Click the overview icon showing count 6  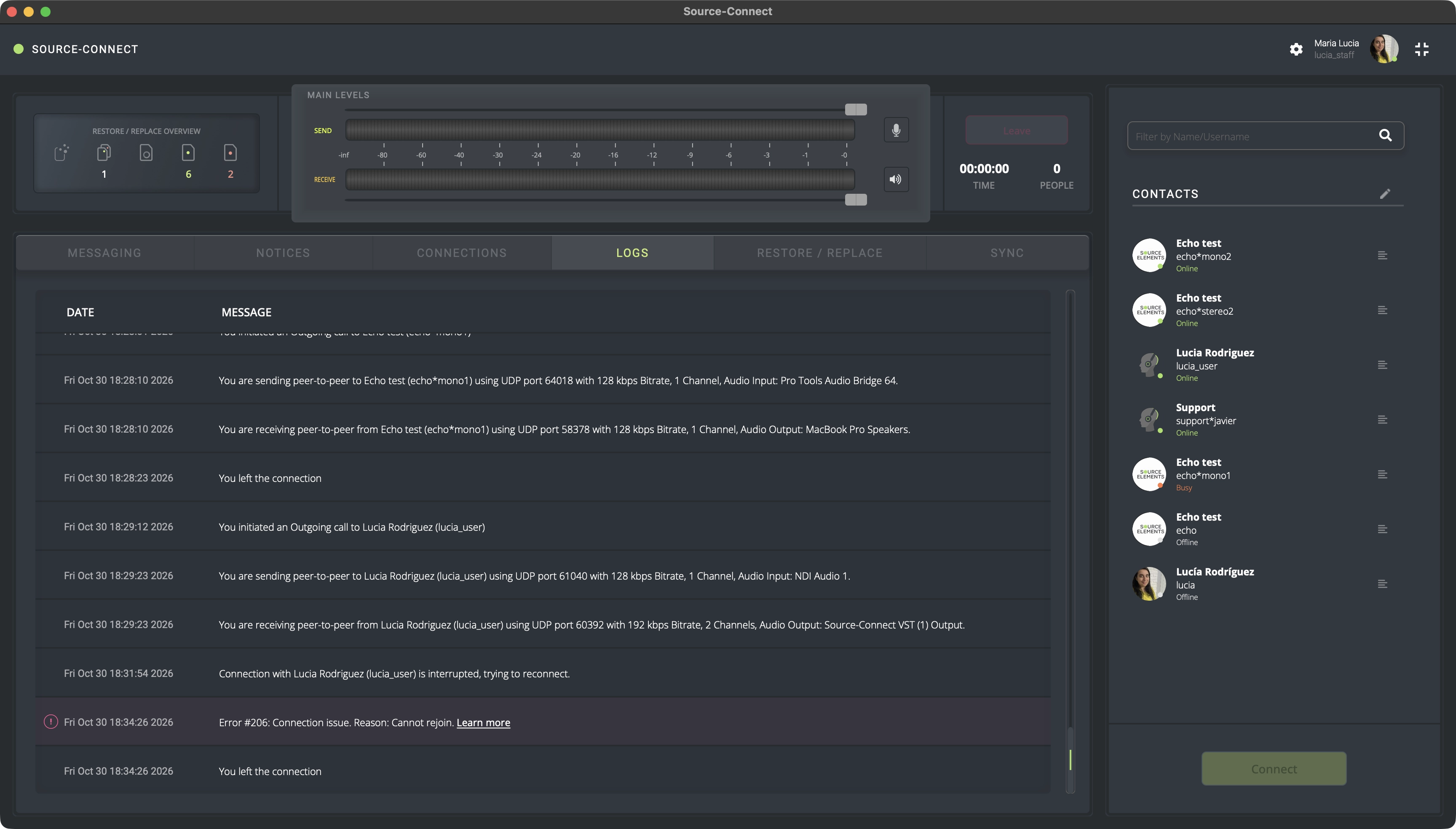(188, 152)
